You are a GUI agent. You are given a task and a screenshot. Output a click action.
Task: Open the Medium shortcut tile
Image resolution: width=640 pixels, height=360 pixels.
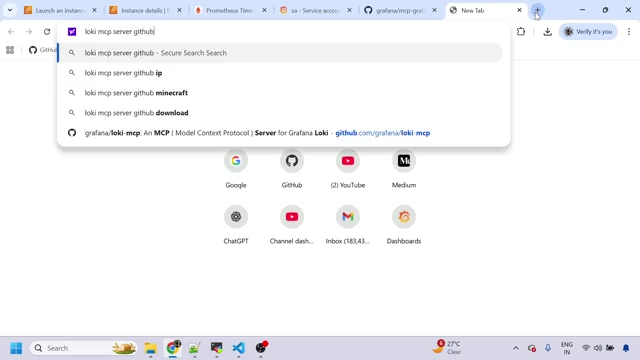[x=404, y=169]
